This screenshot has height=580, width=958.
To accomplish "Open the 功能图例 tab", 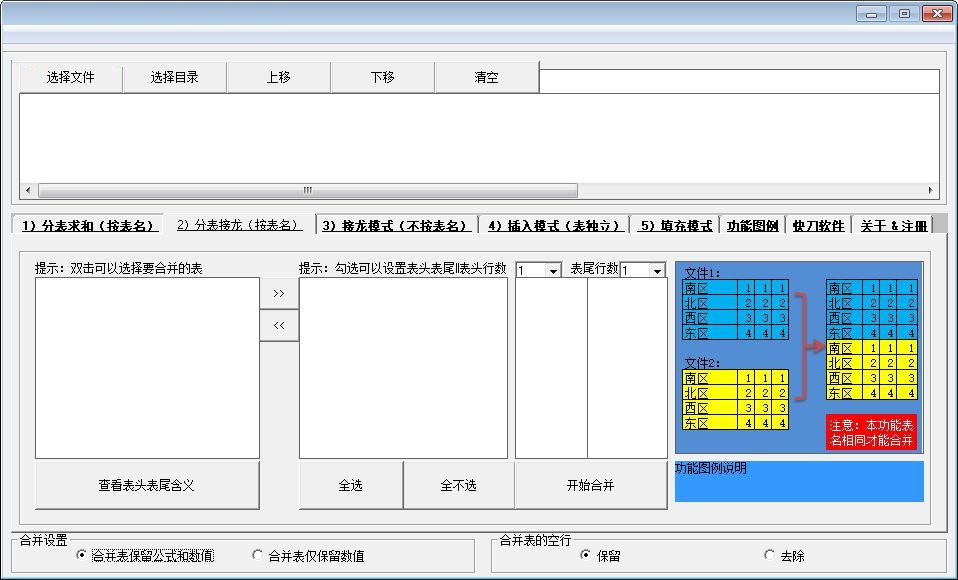I will pos(752,226).
